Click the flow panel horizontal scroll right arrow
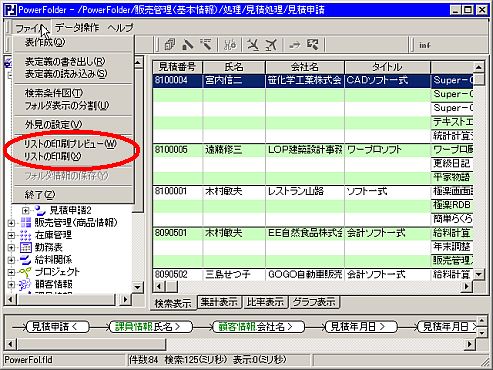 tap(470, 344)
